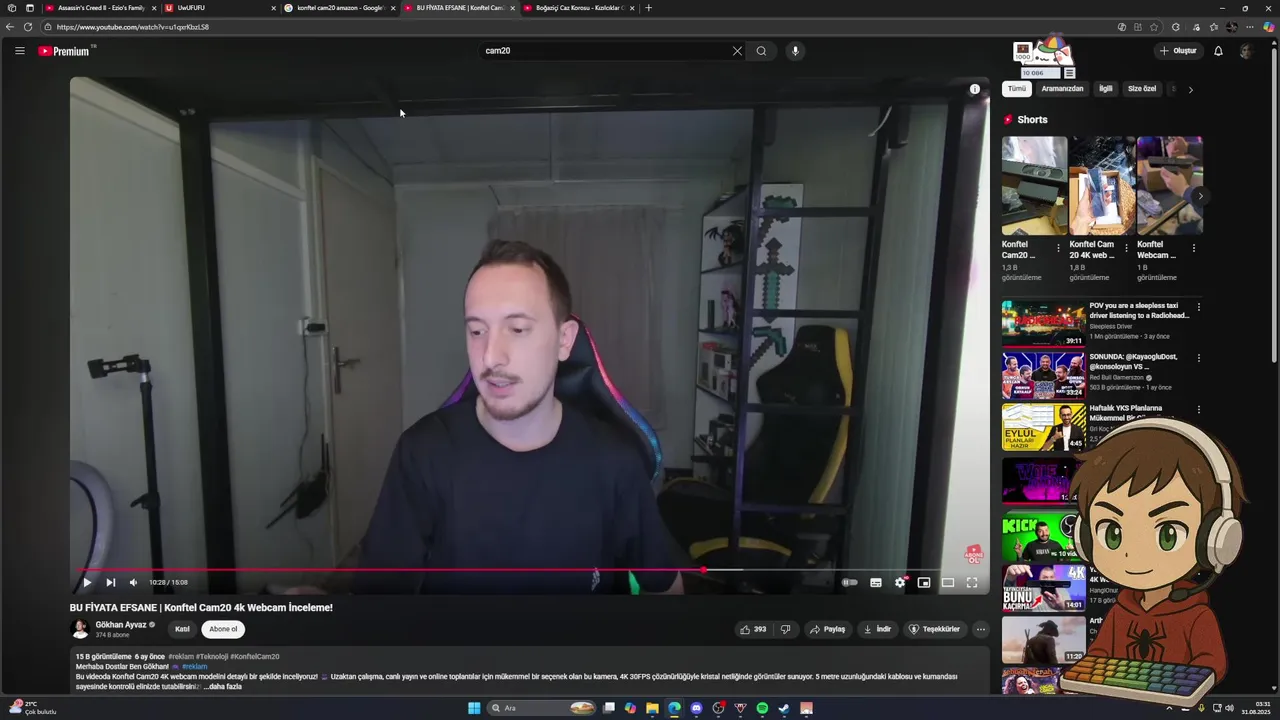Open options for POV sleepless taxi video
Image resolution: width=1280 pixels, height=720 pixels.
tap(1198, 307)
